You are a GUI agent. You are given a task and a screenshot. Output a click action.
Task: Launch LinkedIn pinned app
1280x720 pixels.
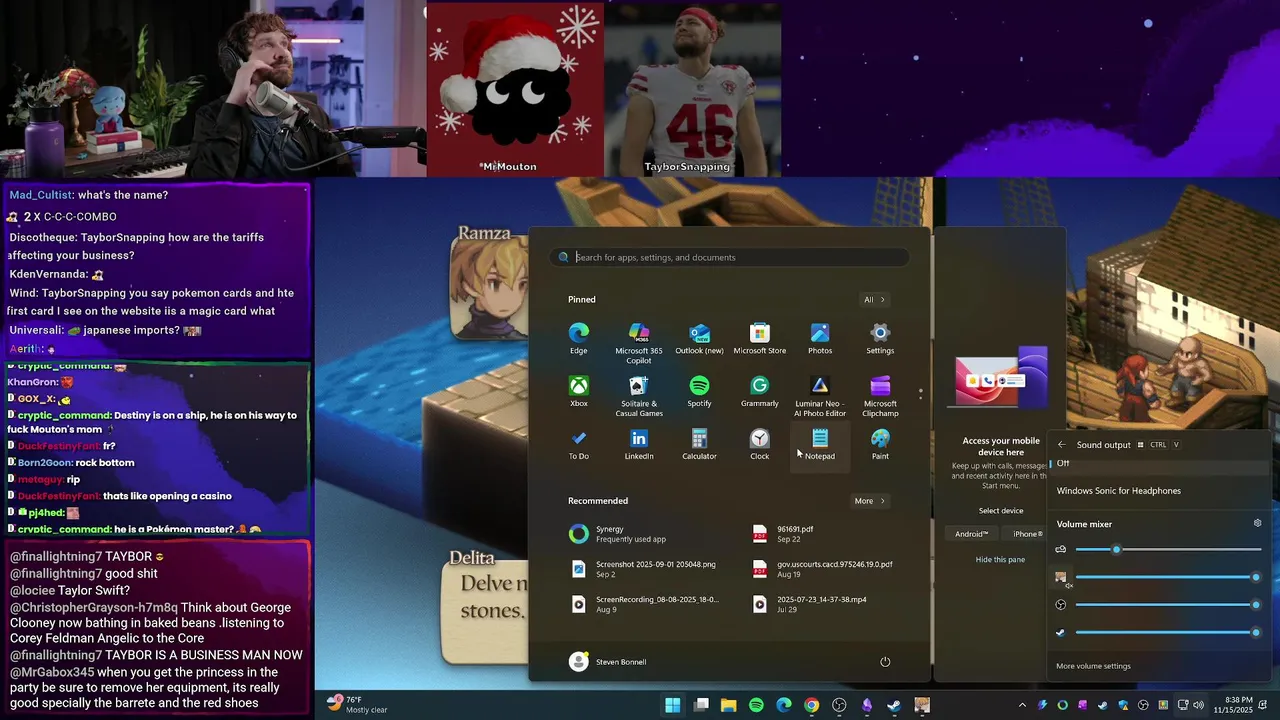pos(639,444)
